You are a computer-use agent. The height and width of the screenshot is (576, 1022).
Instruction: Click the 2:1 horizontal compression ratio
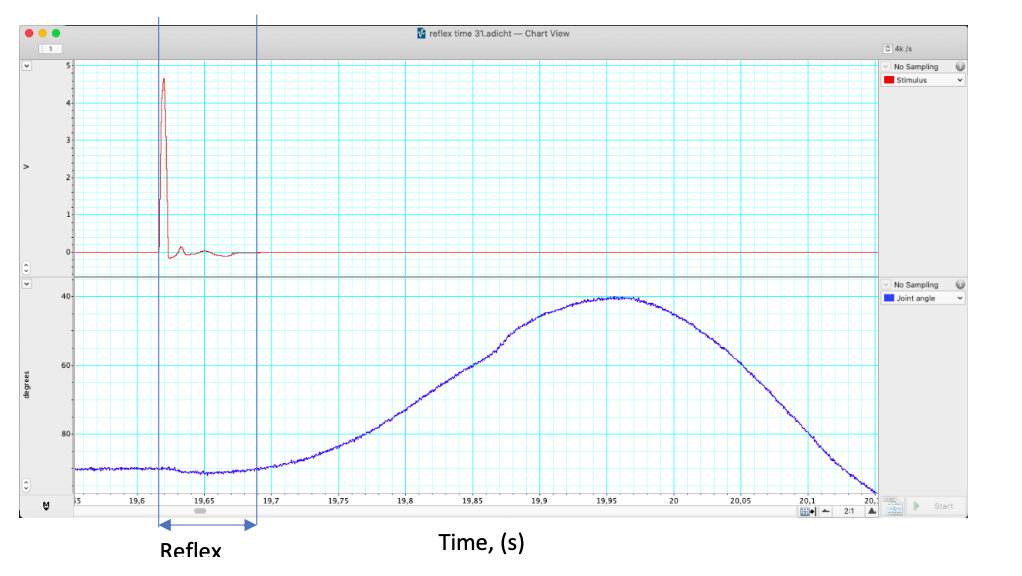(849, 511)
